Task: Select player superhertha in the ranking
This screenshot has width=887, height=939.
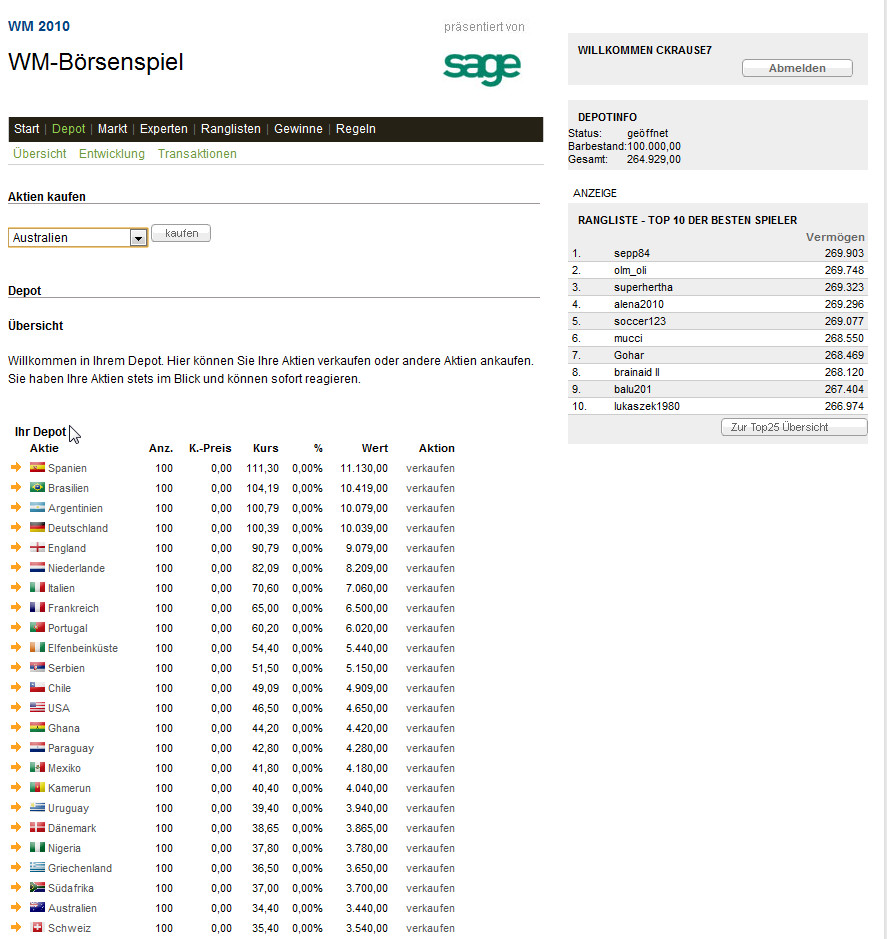Action: point(643,287)
